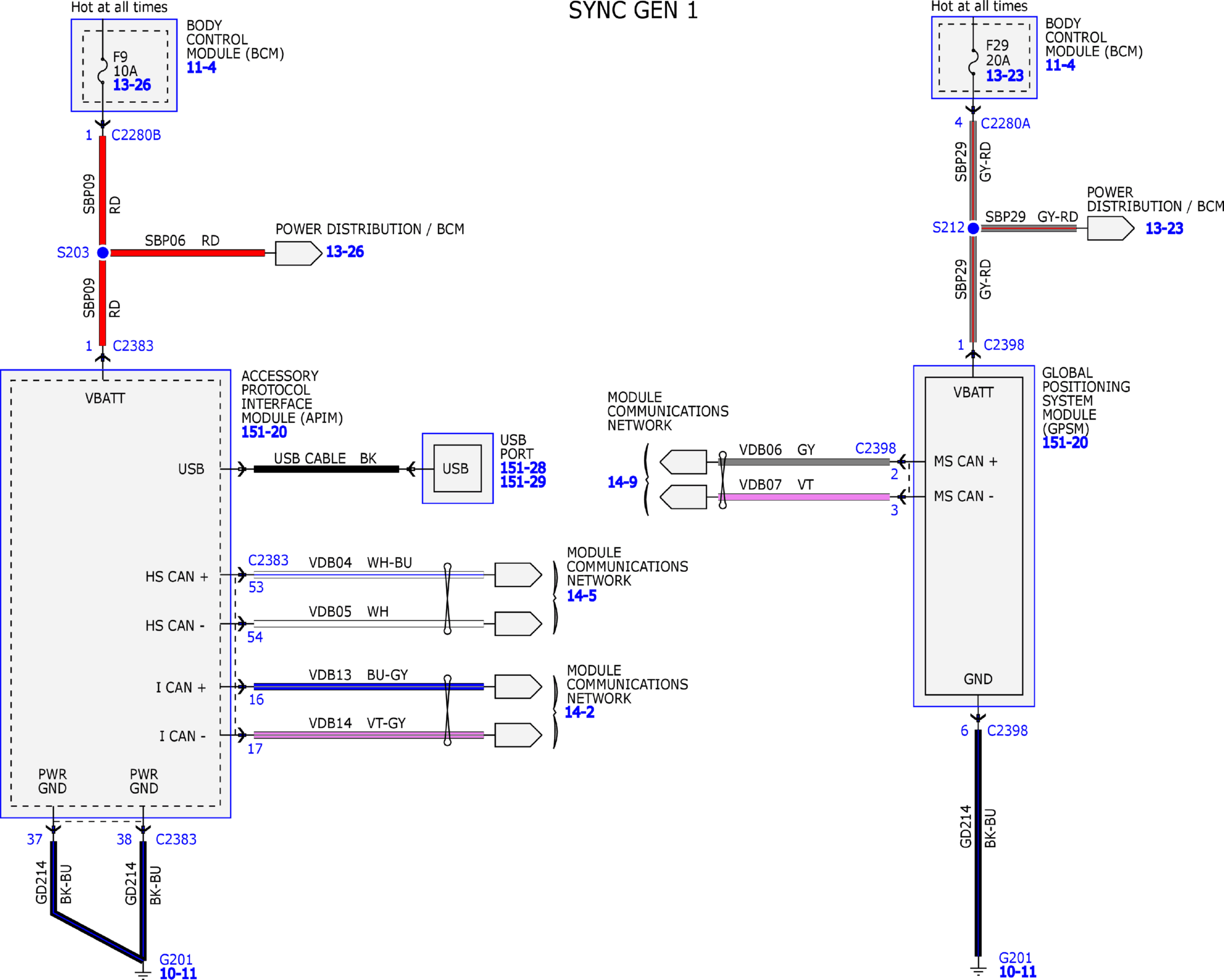Select the MS CAN - pin label
The image size is (1224, 980).
[x=964, y=496]
